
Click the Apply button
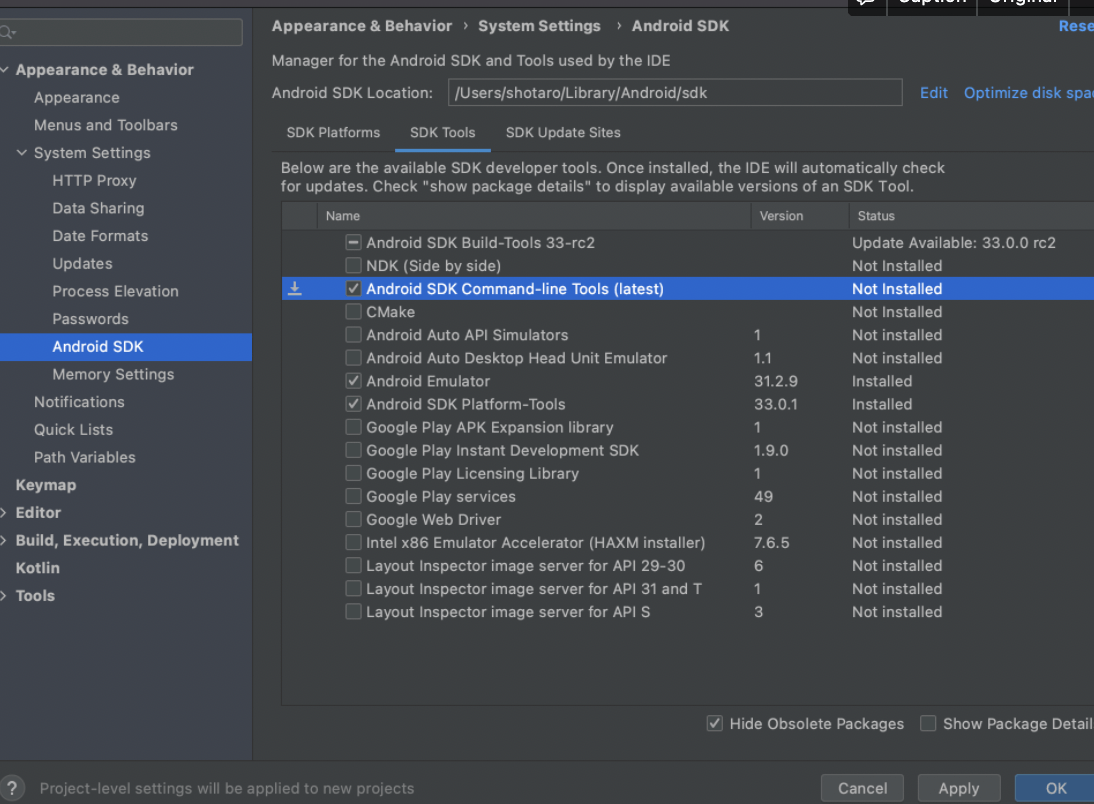pyautogui.click(x=959, y=788)
